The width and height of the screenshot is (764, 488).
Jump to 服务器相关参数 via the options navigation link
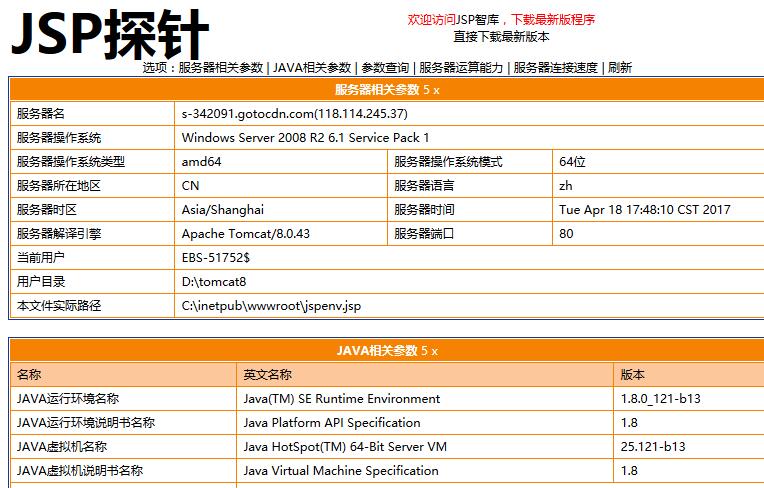click(x=220, y=68)
